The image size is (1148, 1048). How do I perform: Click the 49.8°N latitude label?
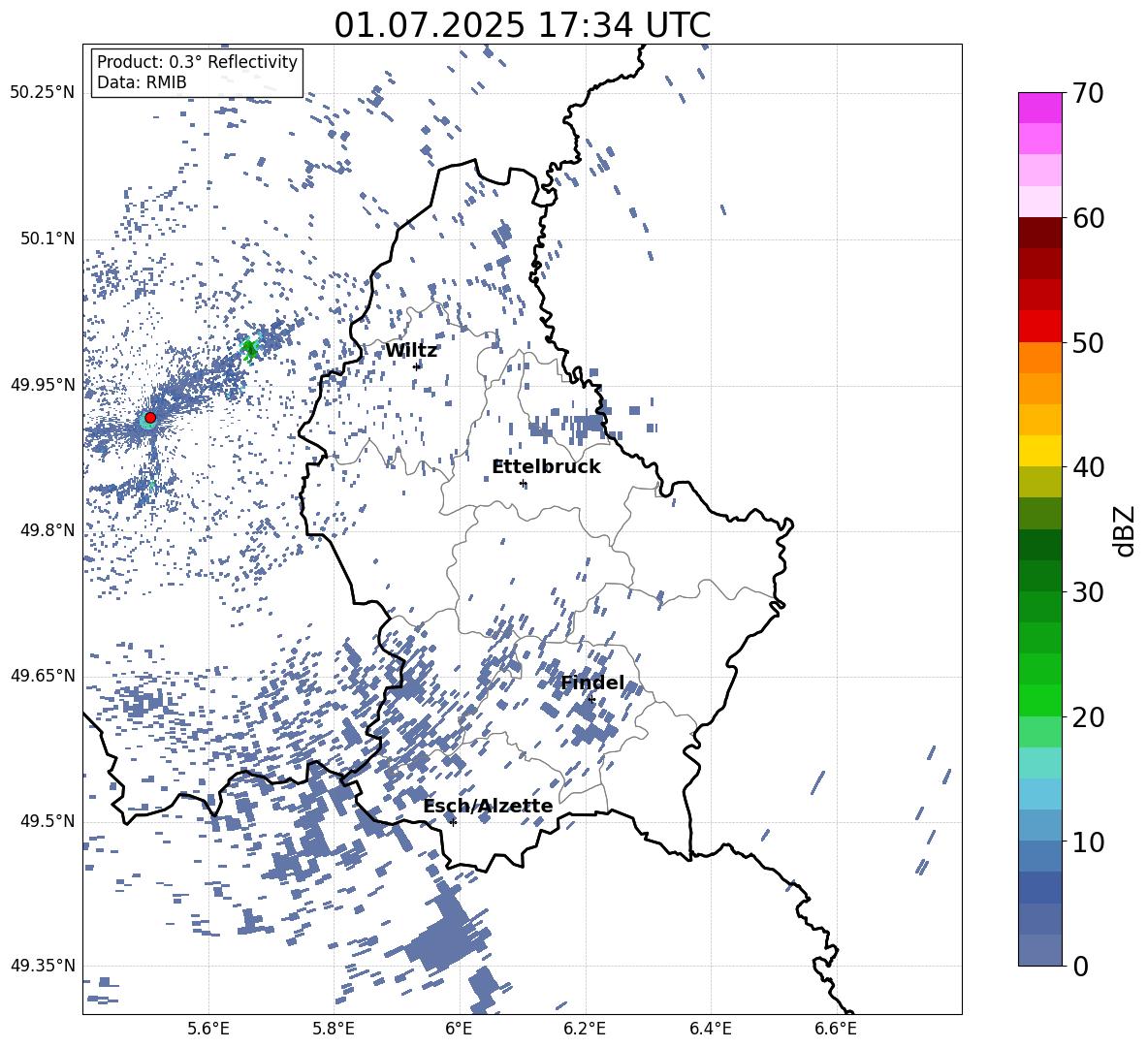pyautogui.click(x=48, y=530)
